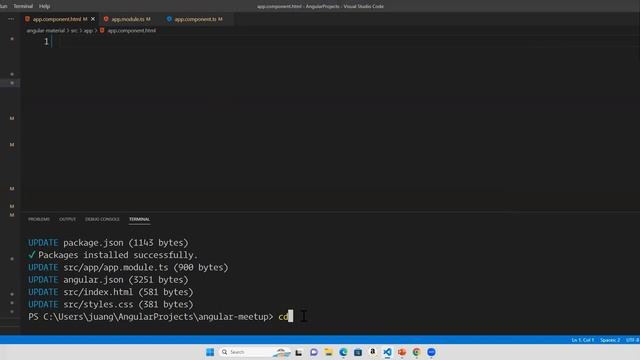Open Task View from the taskbar
The width and height of the screenshot is (640, 360).
coord(299,353)
